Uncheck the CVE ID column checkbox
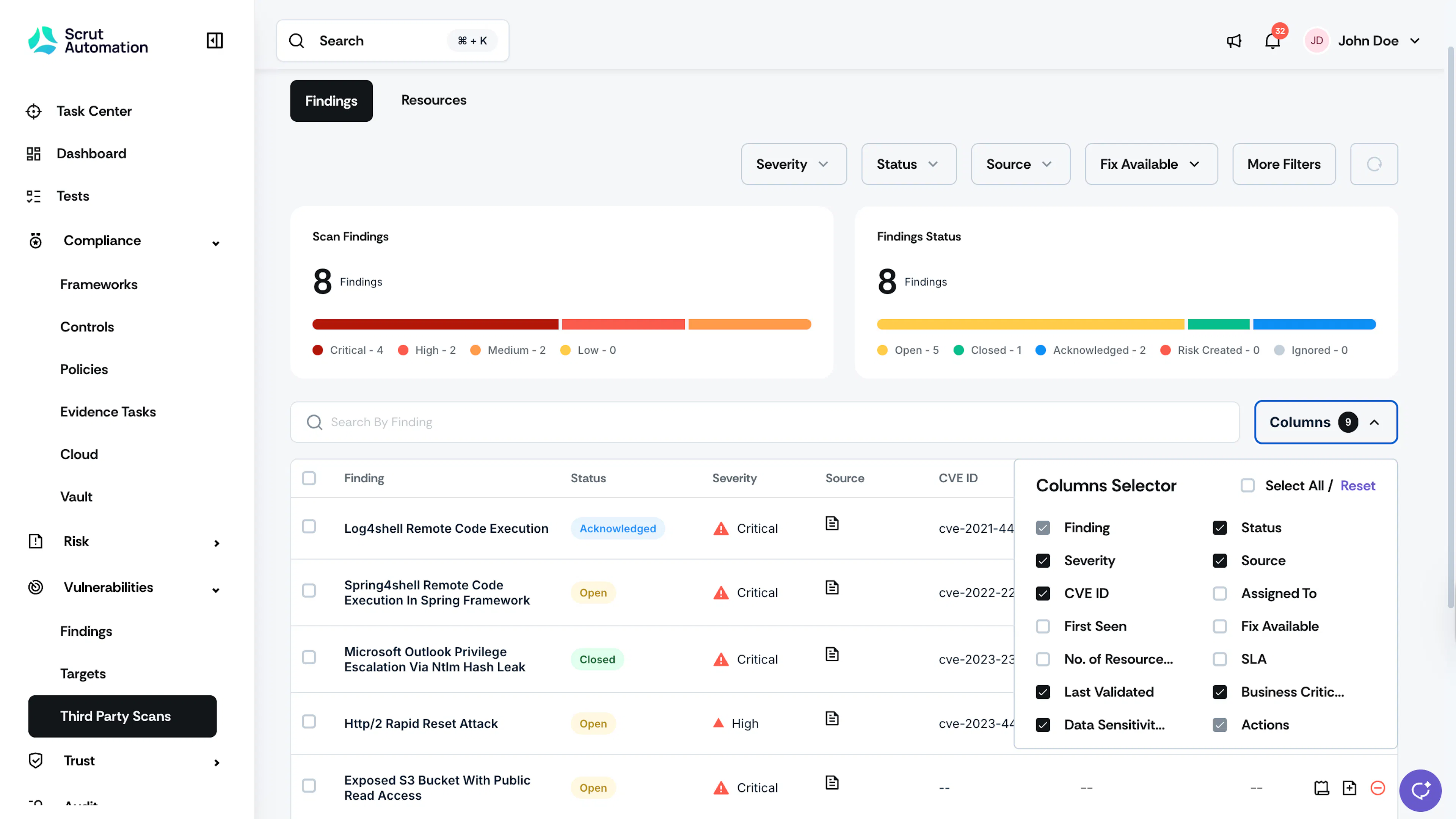1456x819 pixels. [1043, 593]
